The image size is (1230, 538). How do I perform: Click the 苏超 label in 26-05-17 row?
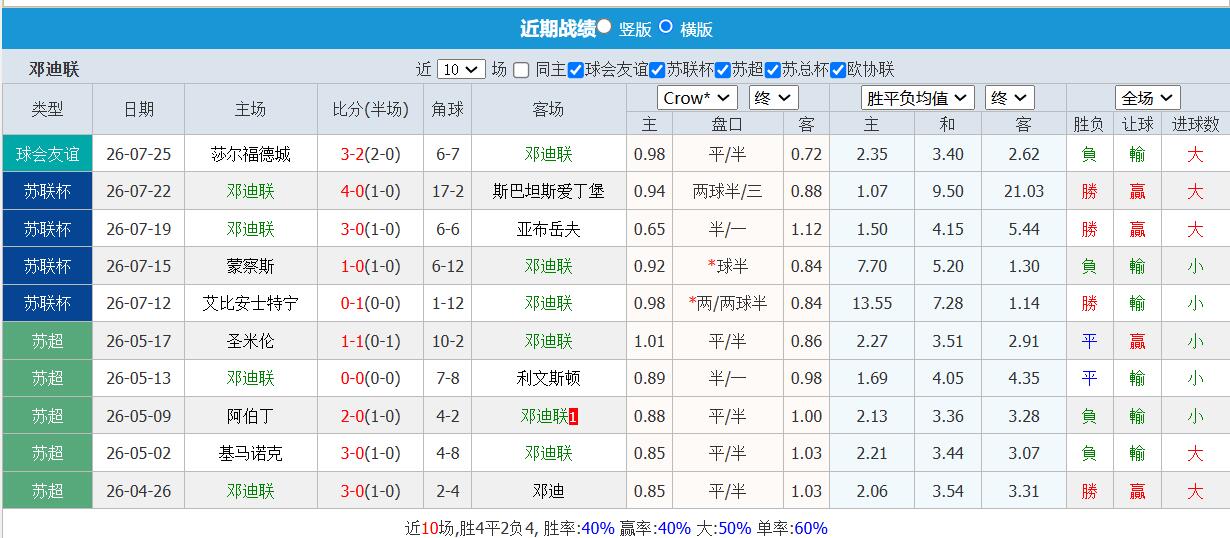tap(47, 341)
